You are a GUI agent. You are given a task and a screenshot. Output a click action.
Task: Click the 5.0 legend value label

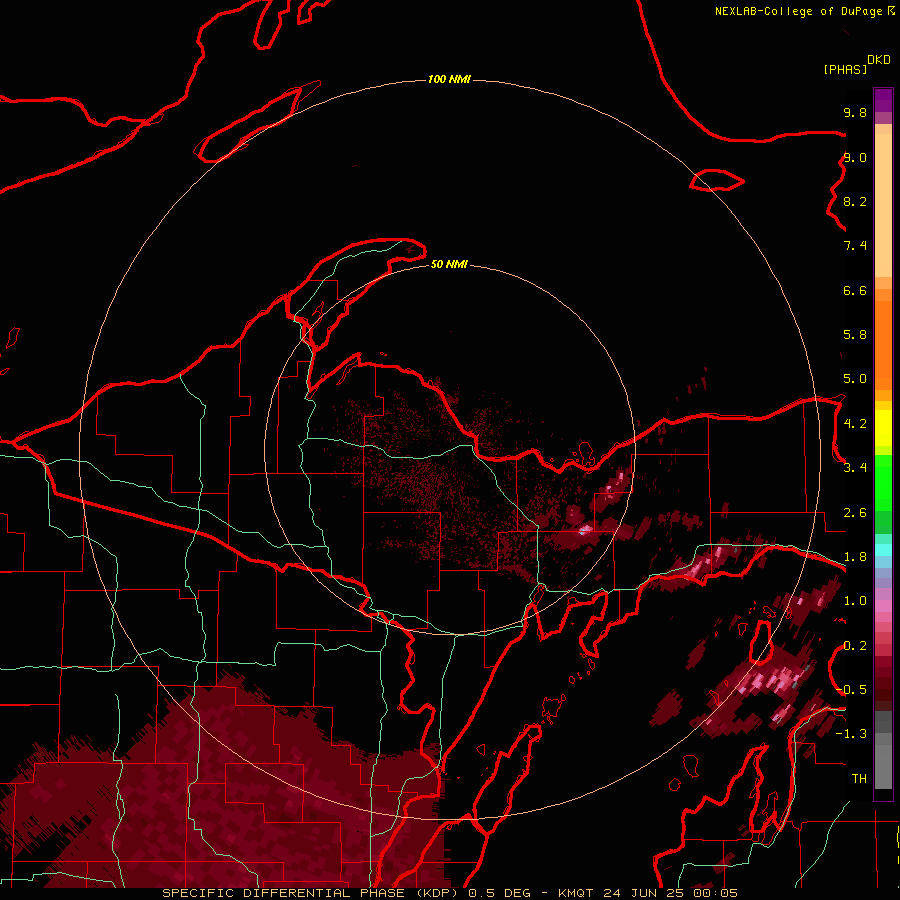[855, 379]
